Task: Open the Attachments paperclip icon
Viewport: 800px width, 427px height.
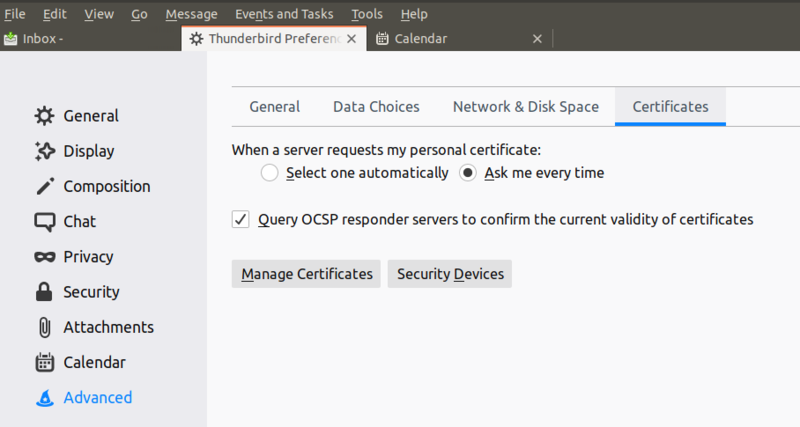Action: click(x=44, y=327)
